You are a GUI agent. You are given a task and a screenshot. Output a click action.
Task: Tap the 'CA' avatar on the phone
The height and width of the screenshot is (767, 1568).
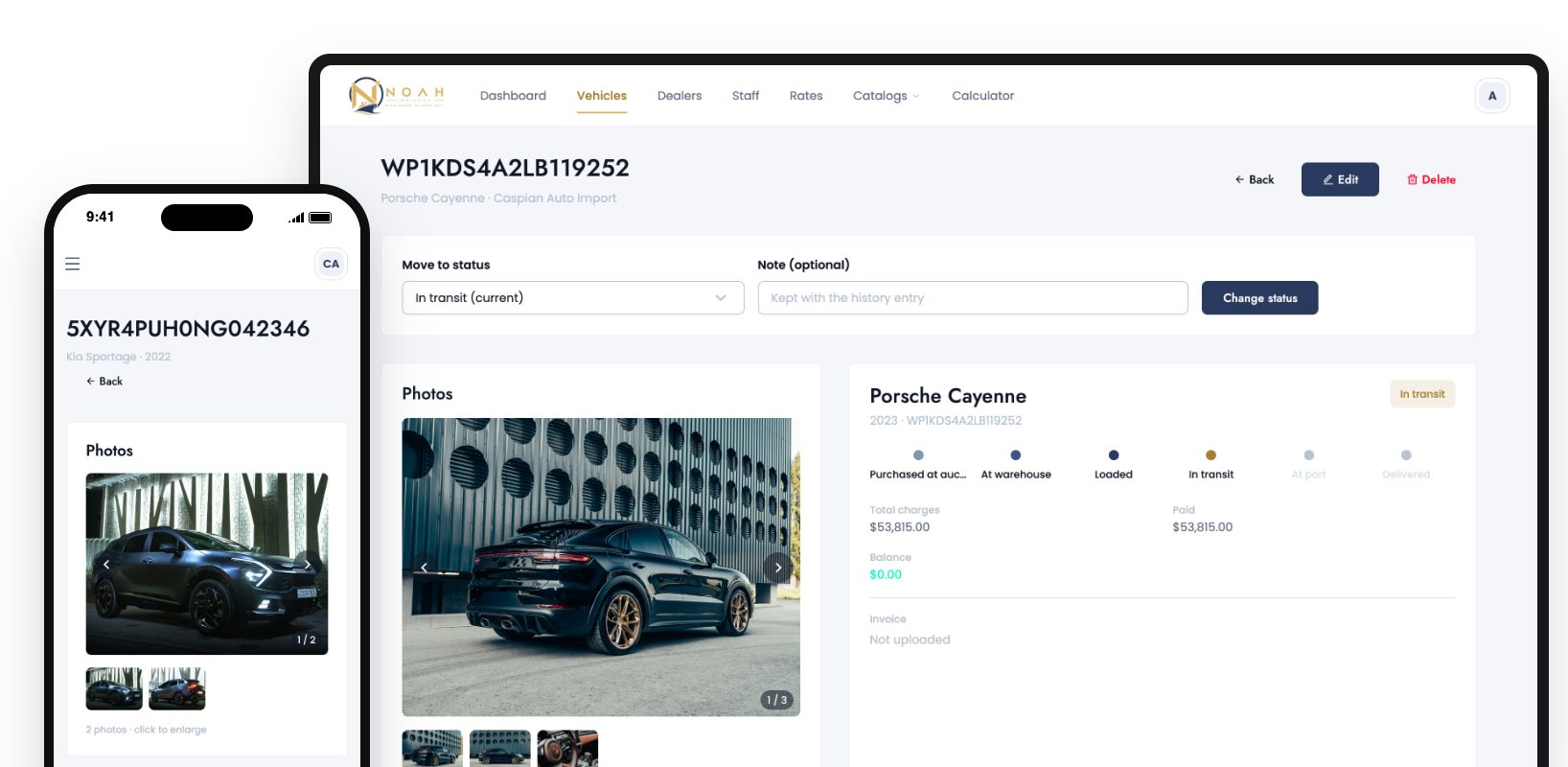pos(331,264)
